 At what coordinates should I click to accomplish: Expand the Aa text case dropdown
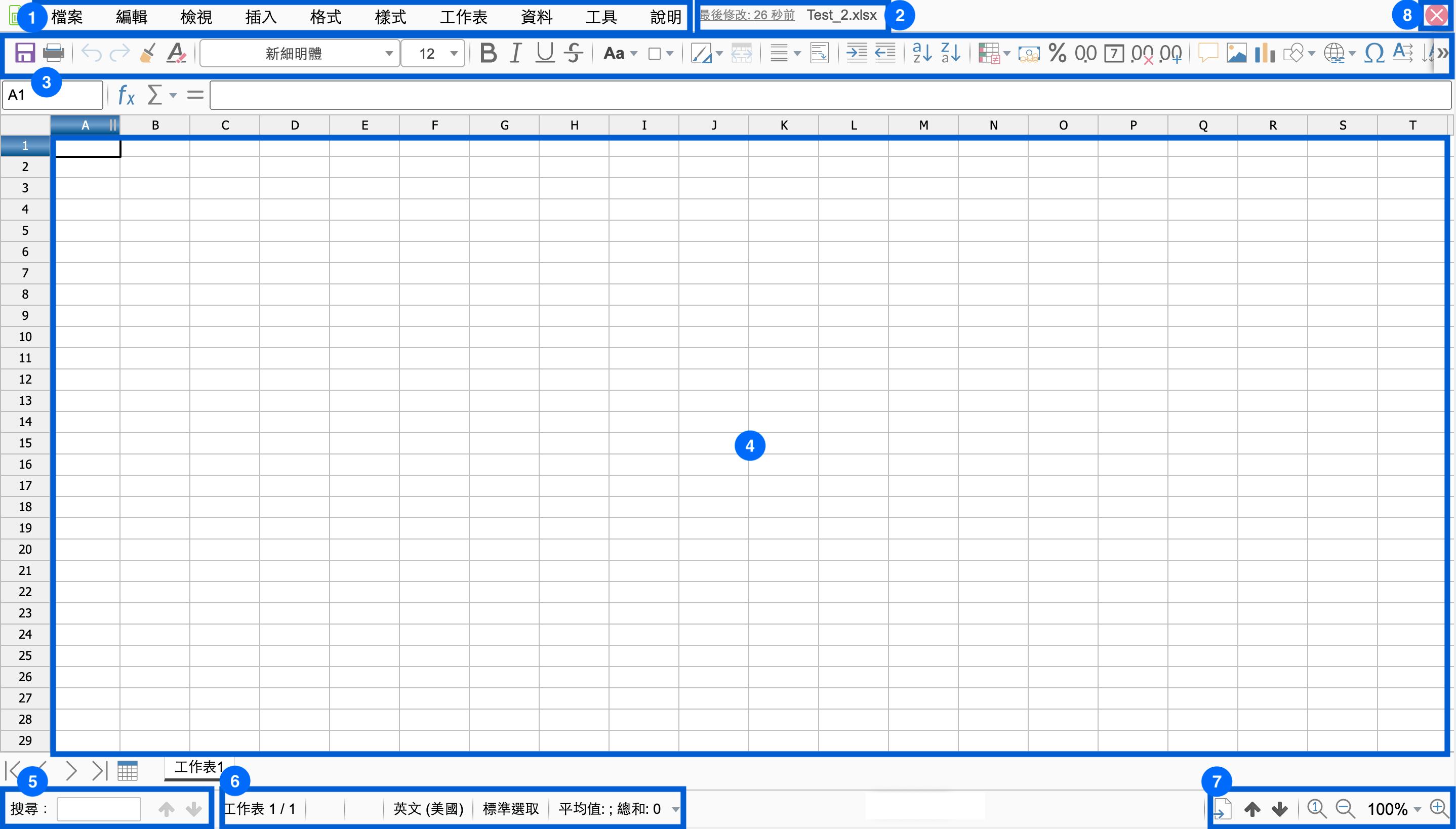[633, 54]
